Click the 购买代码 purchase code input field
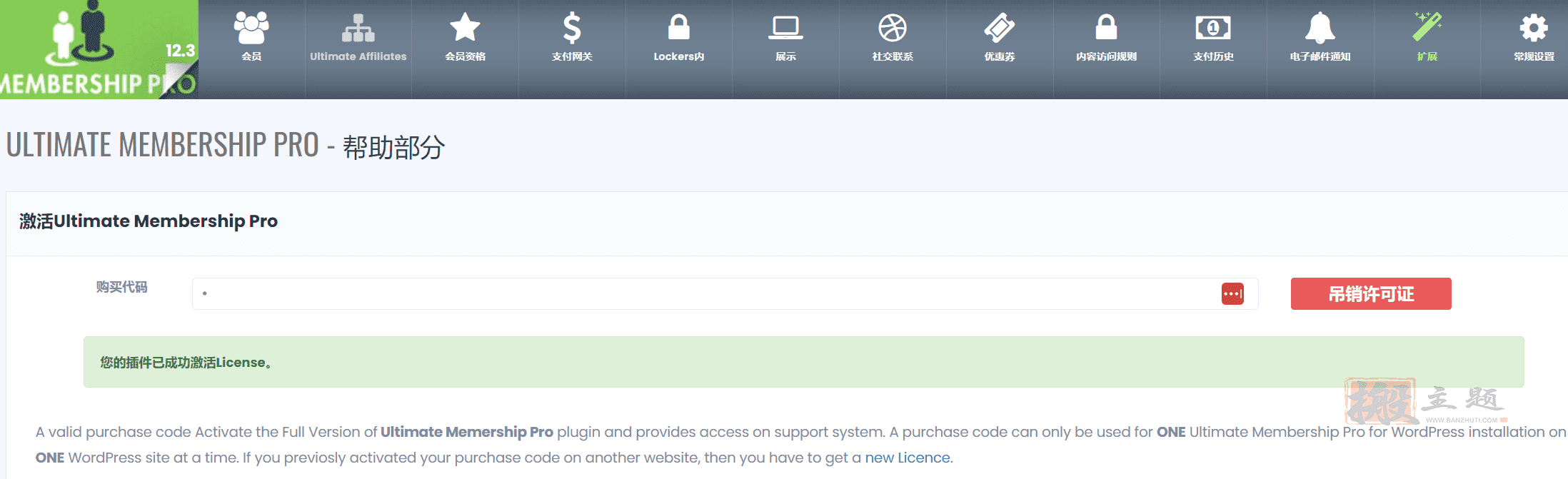This screenshot has height=479, width=1568. point(725,293)
